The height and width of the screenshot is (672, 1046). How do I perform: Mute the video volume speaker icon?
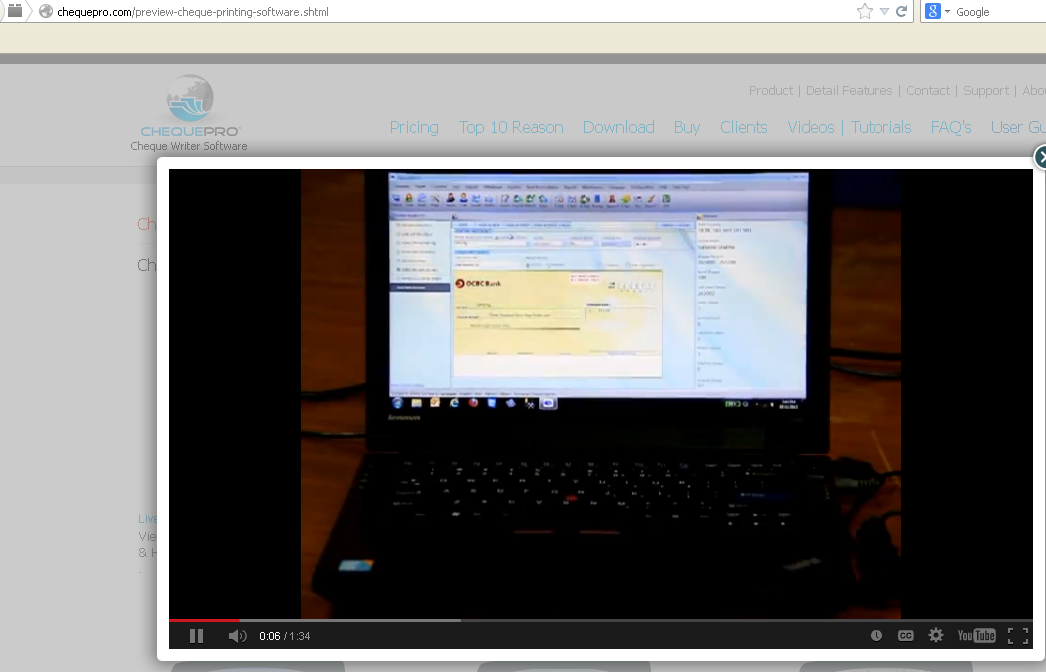237,636
